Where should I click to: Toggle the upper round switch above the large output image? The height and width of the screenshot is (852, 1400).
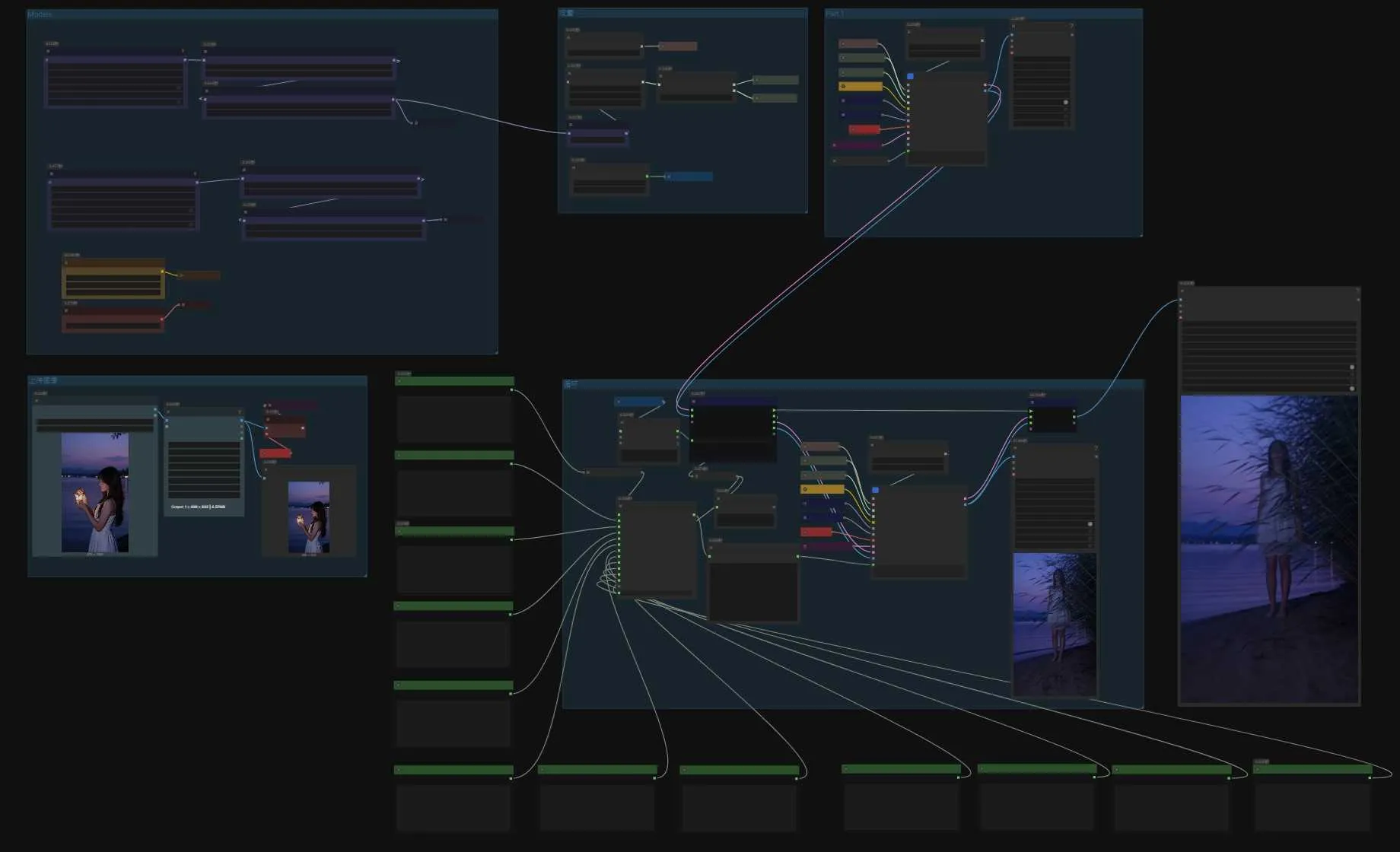1351,367
